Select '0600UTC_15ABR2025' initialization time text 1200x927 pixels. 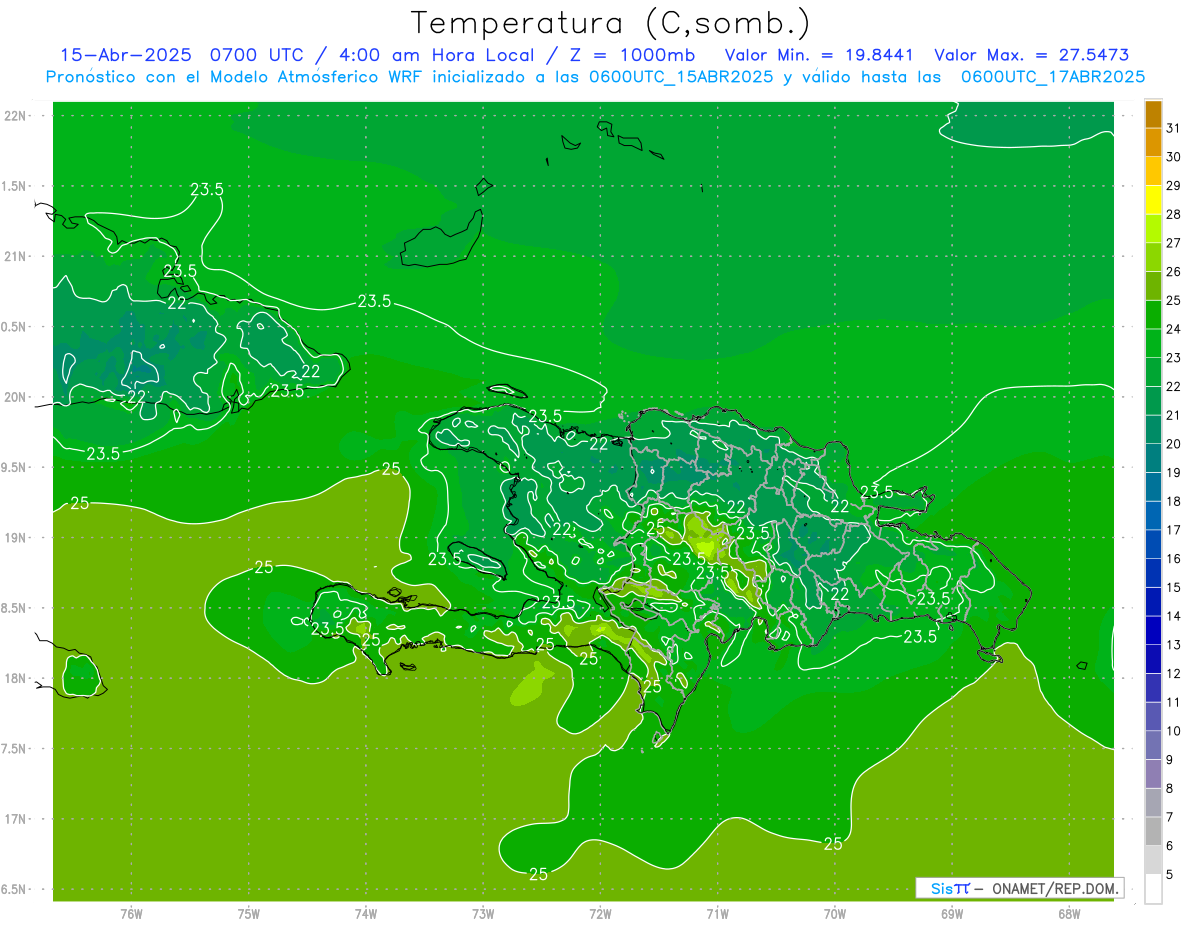[x=680, y=76]
